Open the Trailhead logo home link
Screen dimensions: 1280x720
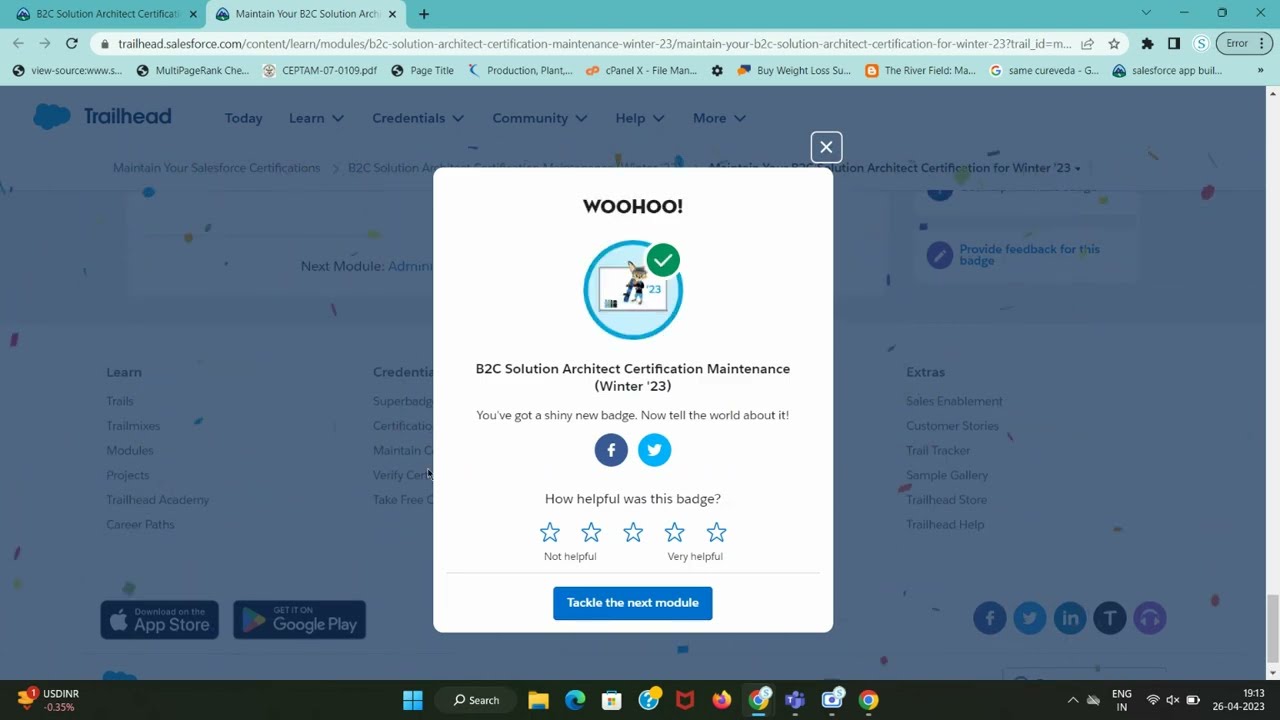[x=102, y=117]
